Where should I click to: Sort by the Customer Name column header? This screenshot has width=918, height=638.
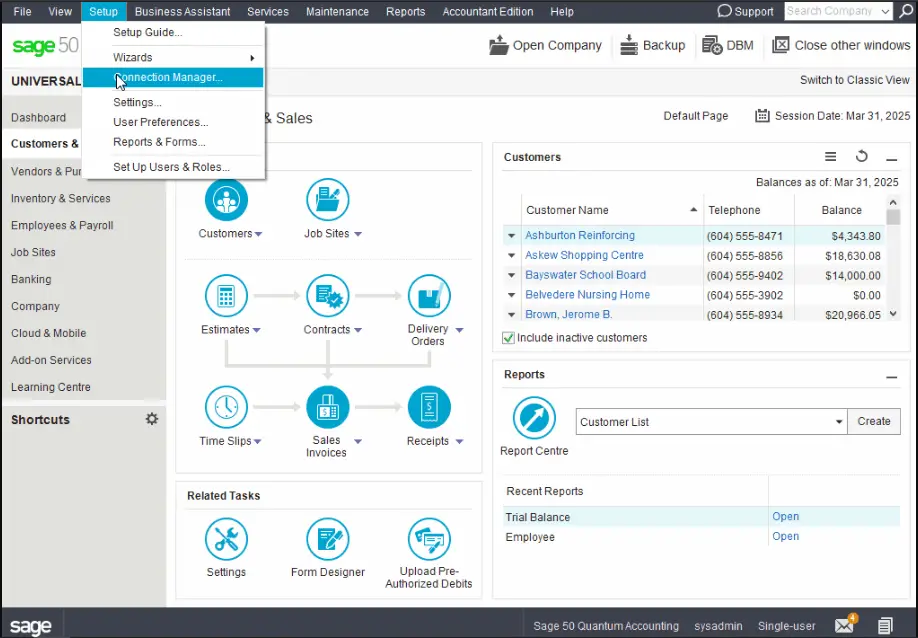coord(611,210)
